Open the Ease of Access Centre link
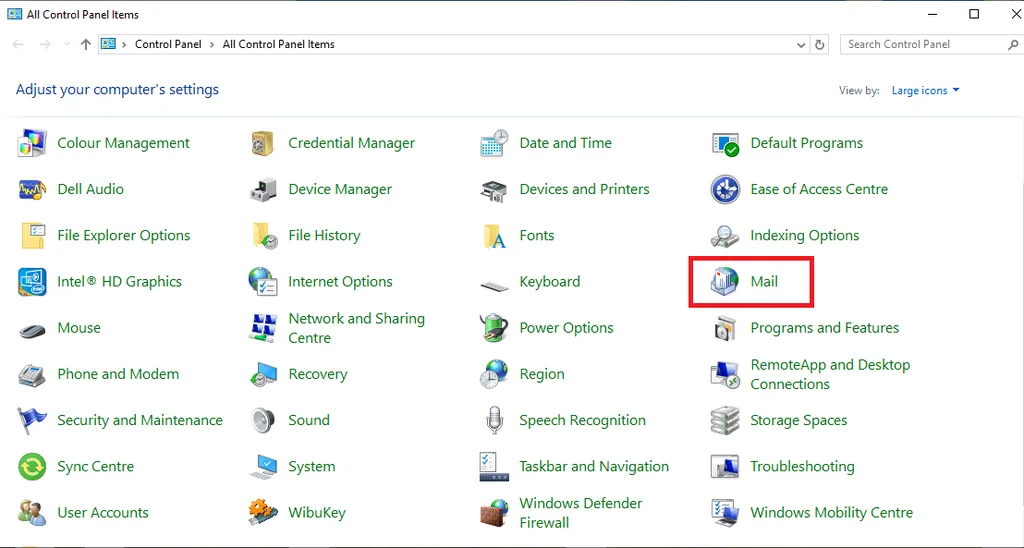 (x=819, y=189)
